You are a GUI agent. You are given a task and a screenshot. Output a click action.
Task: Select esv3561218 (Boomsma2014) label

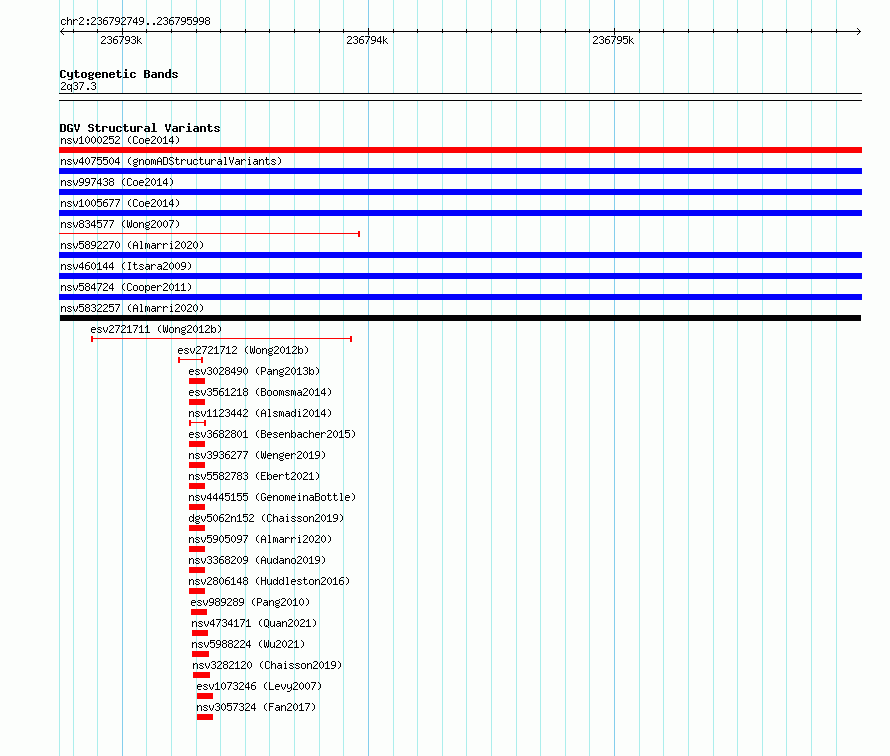[260, 392]
